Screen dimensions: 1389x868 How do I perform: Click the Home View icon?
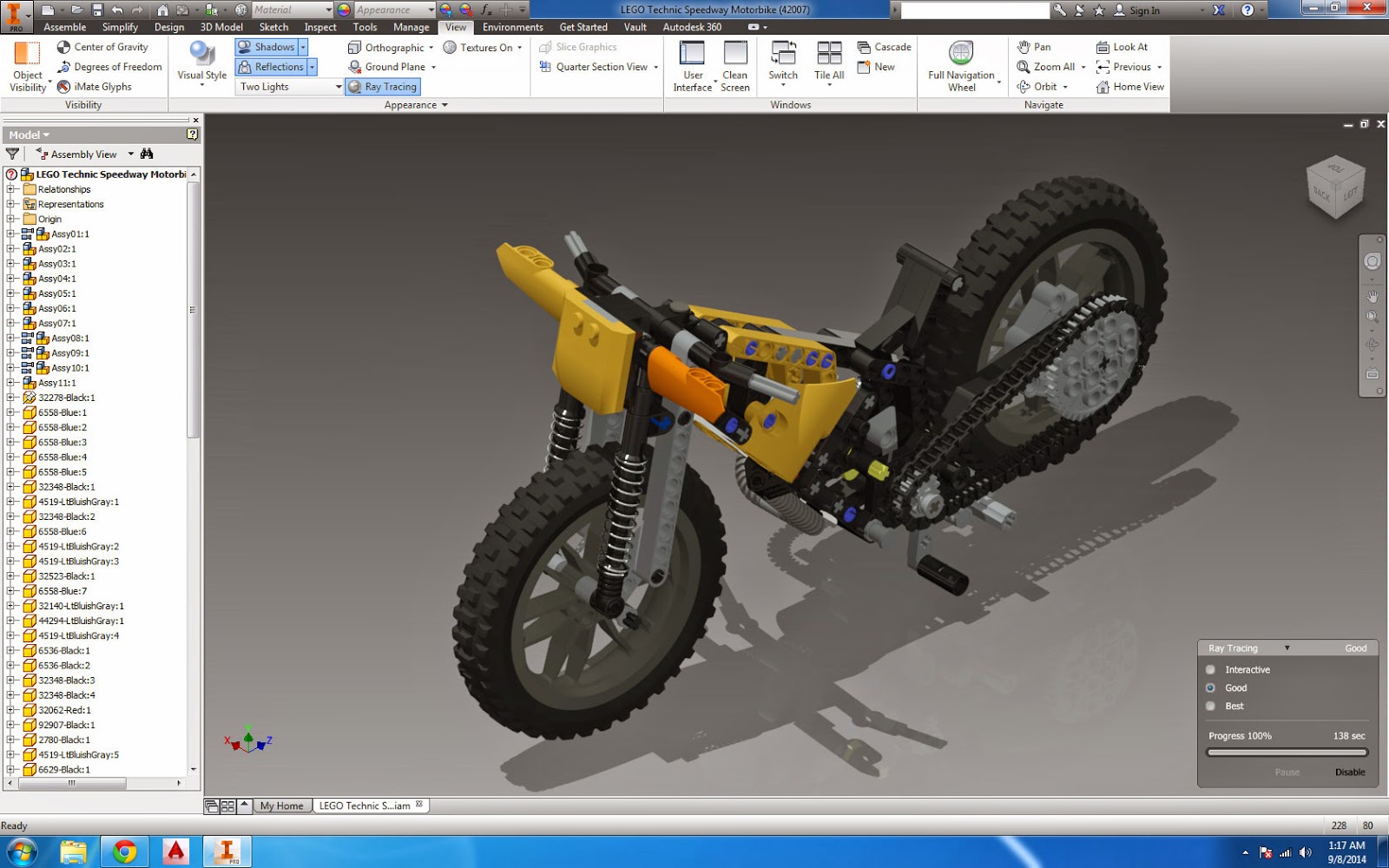[x=1103, y=87]
